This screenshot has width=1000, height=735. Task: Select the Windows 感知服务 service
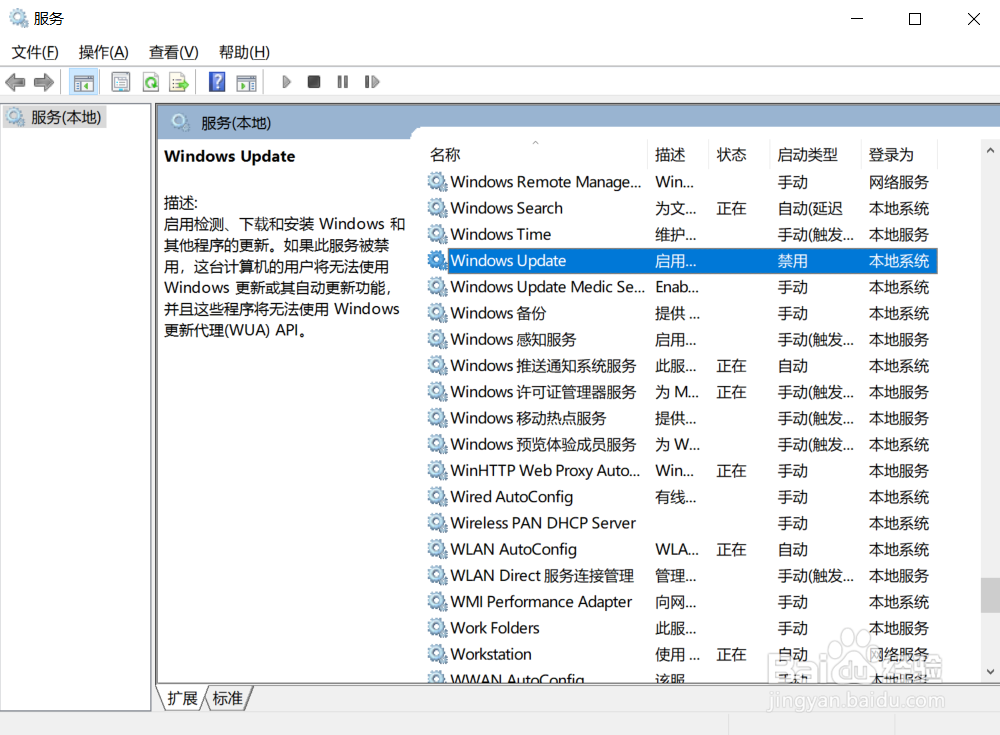681,339
